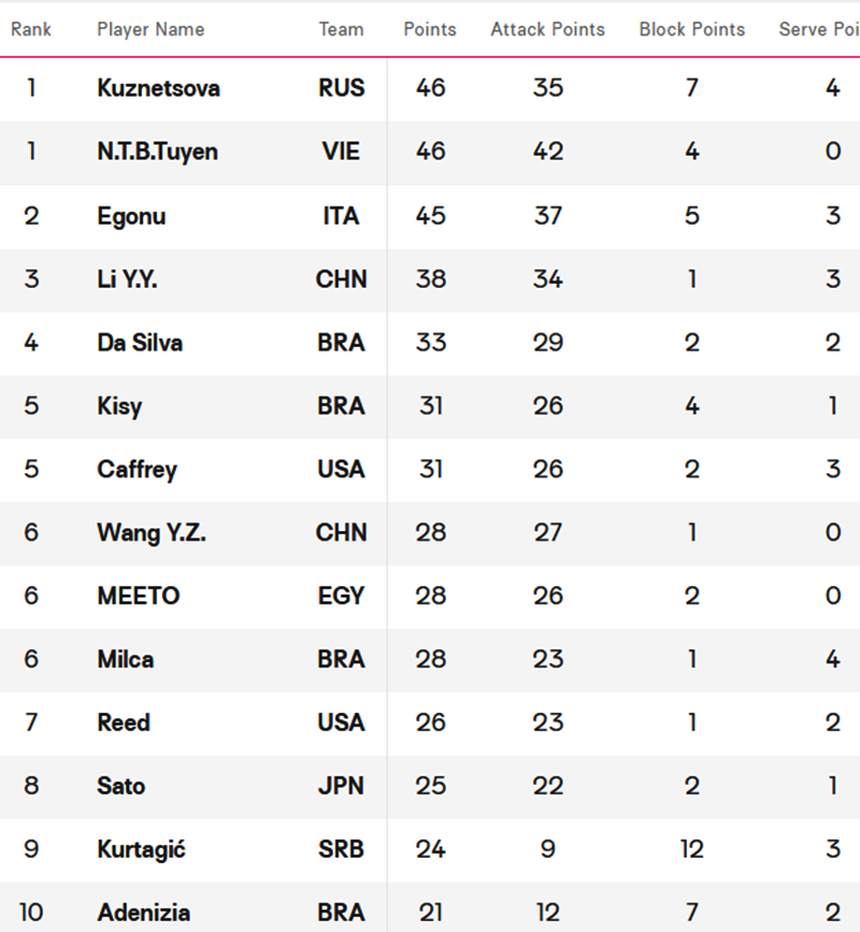Viewport: 860px width, 932px height.
Task: Open Egonu's player entry
Action: (131, 216)
